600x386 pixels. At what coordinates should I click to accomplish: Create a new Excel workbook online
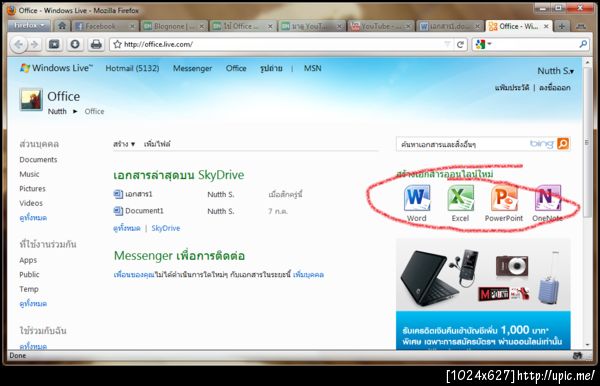[x=460, y=203]
